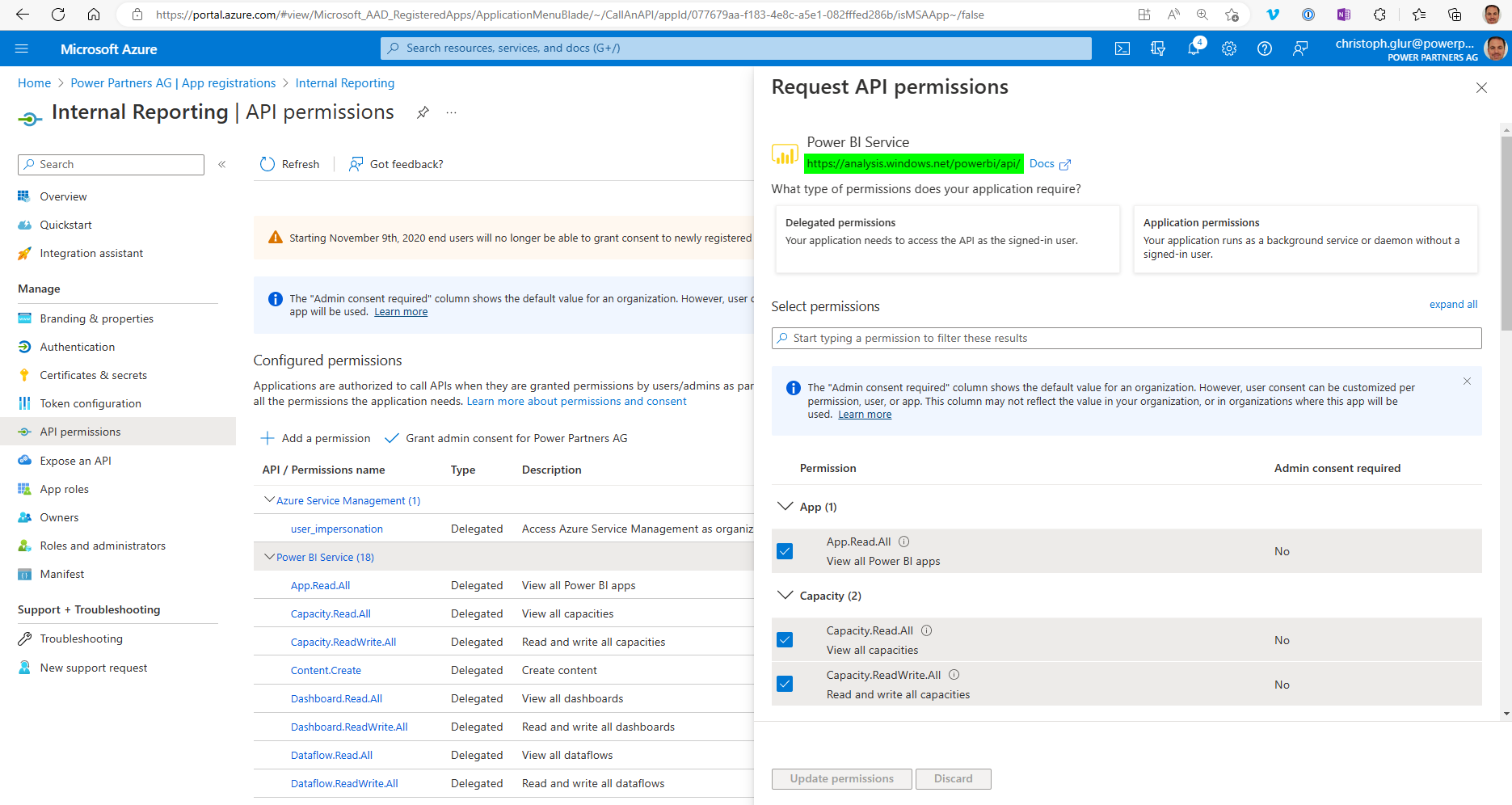Open the browser zoom magnifier icon
The image size is (1512, 805).
[1202, 15]
